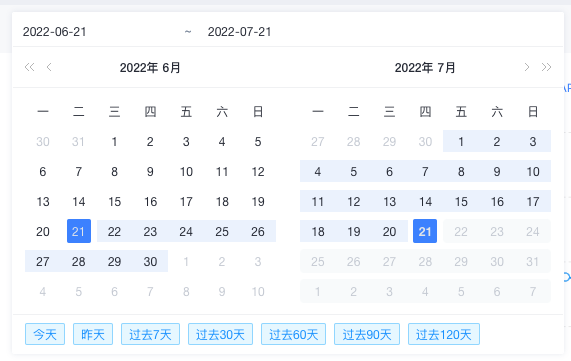Click greyed May 31 in left calendar
571x361 pixels.
(x=79, y=141)
